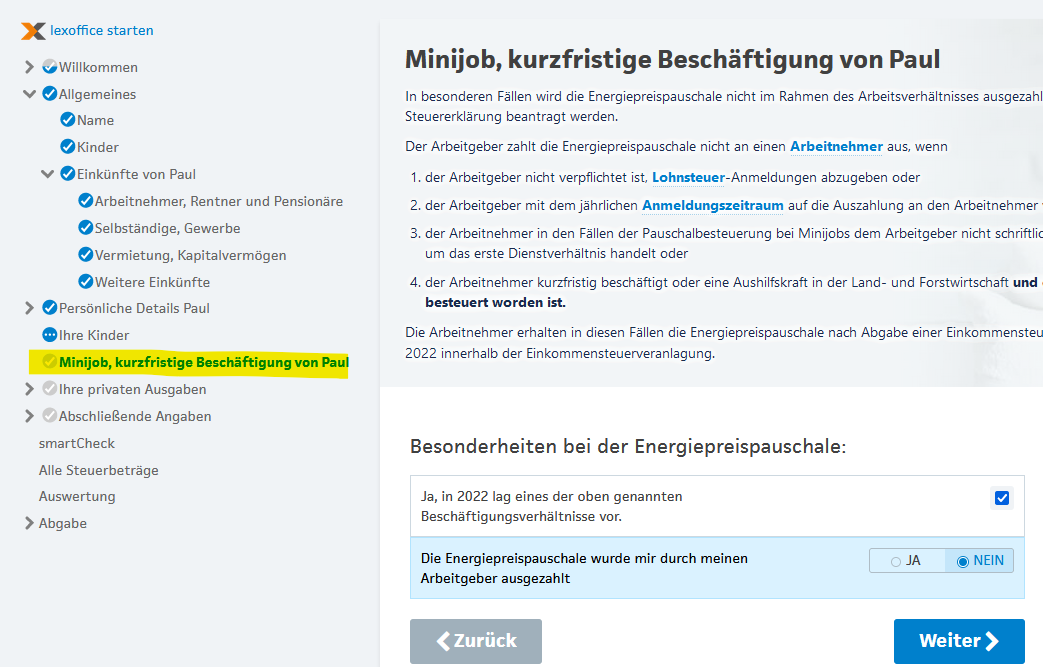Click the checkmark icon beside Willkommen

tap(49, 67)
